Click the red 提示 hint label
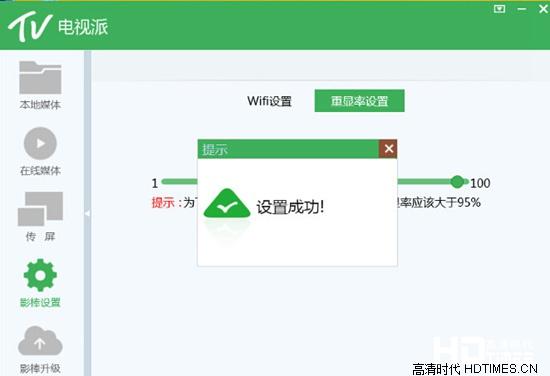Screen dimensions: 550x376 click(x=163, y=202)
